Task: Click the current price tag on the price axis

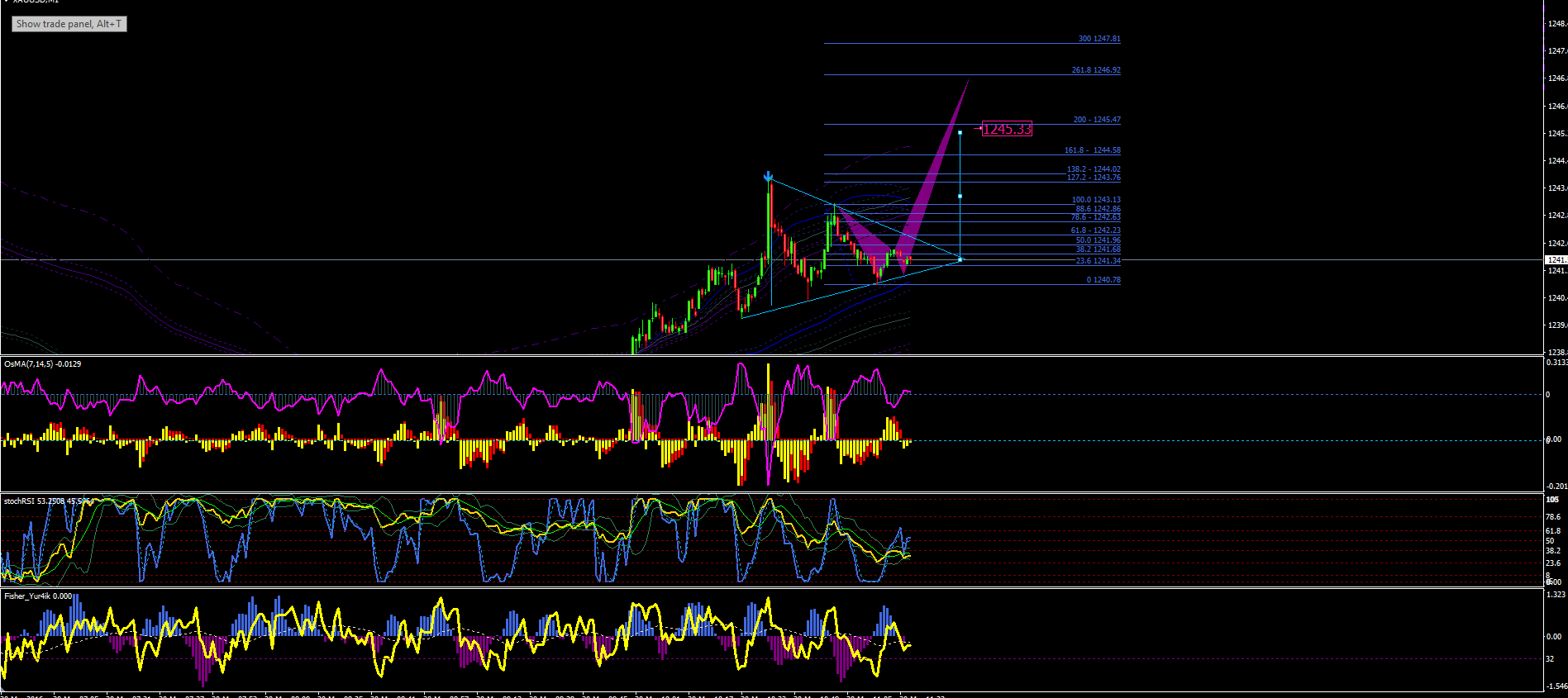Action: point(1556,260)
